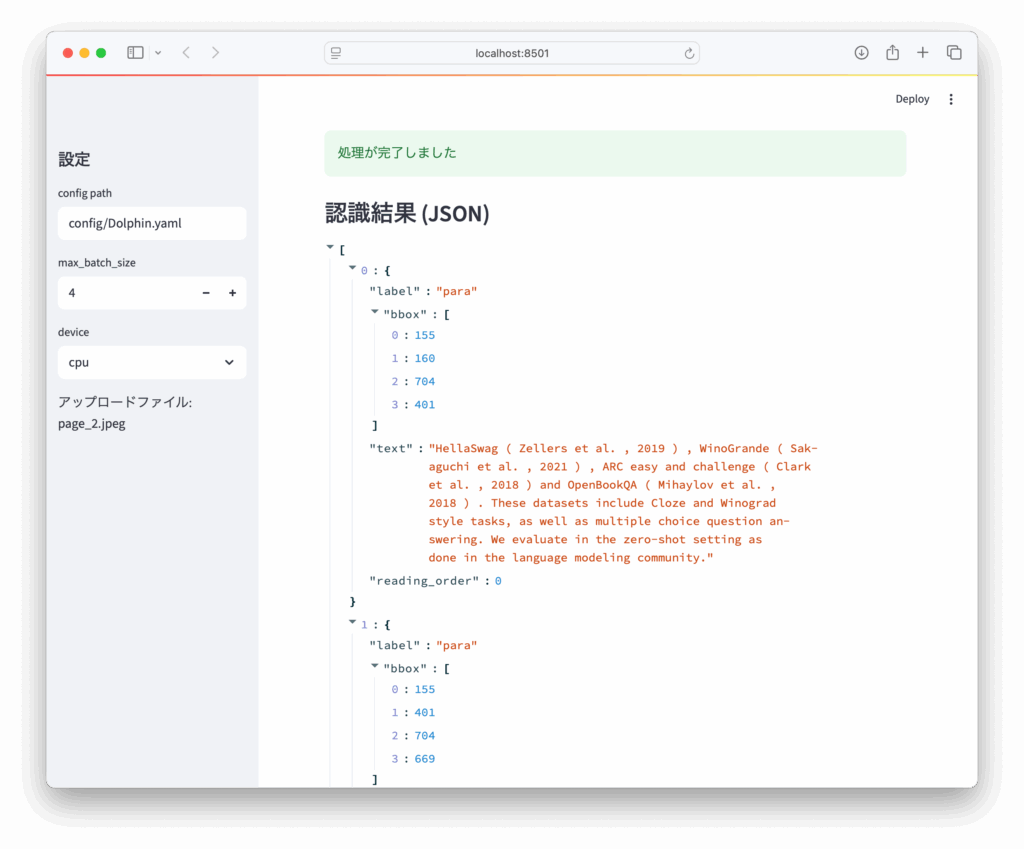1024x849 pixels.
Task: Click the Deploy button
Action: (912, 99)
